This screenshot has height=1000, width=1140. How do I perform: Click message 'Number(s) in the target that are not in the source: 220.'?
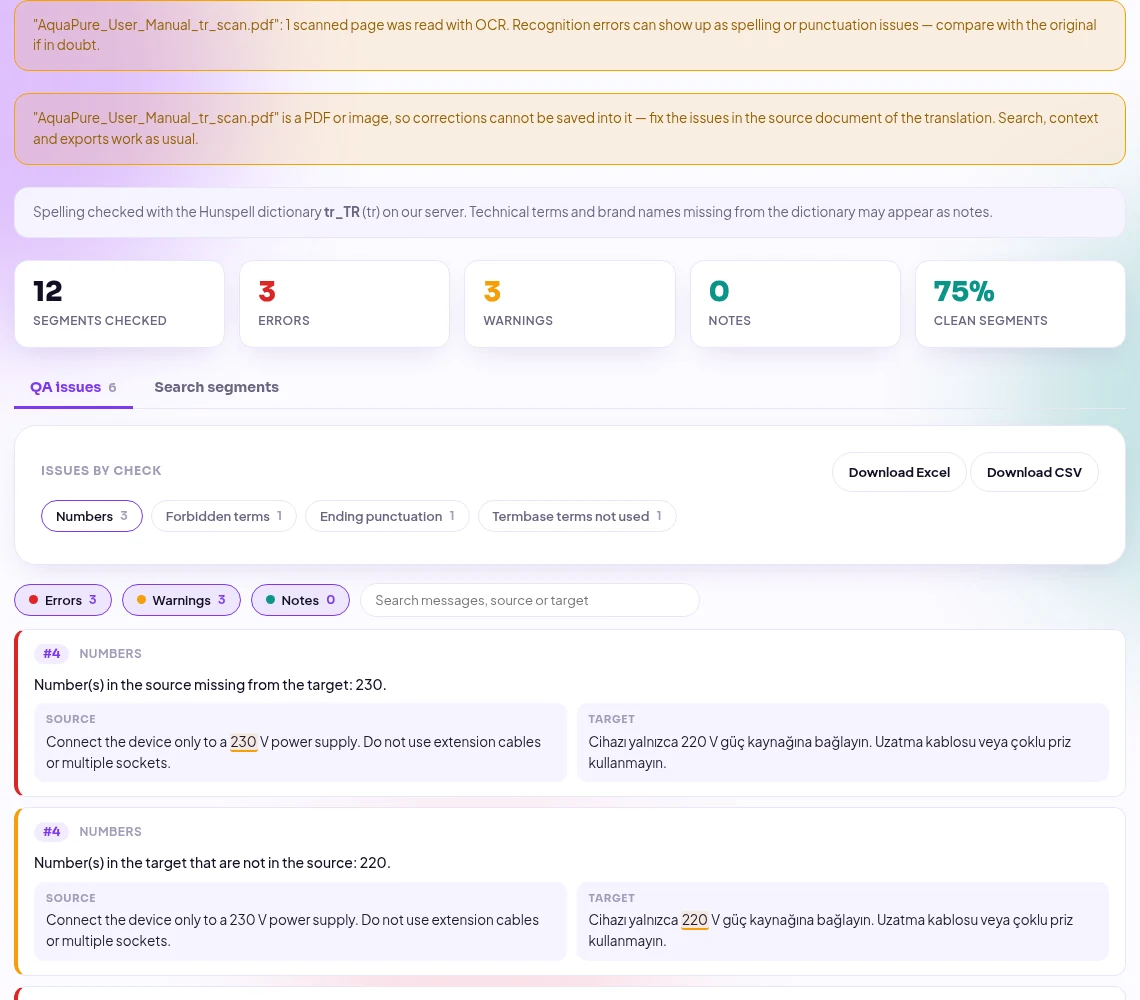pos(212,863)
